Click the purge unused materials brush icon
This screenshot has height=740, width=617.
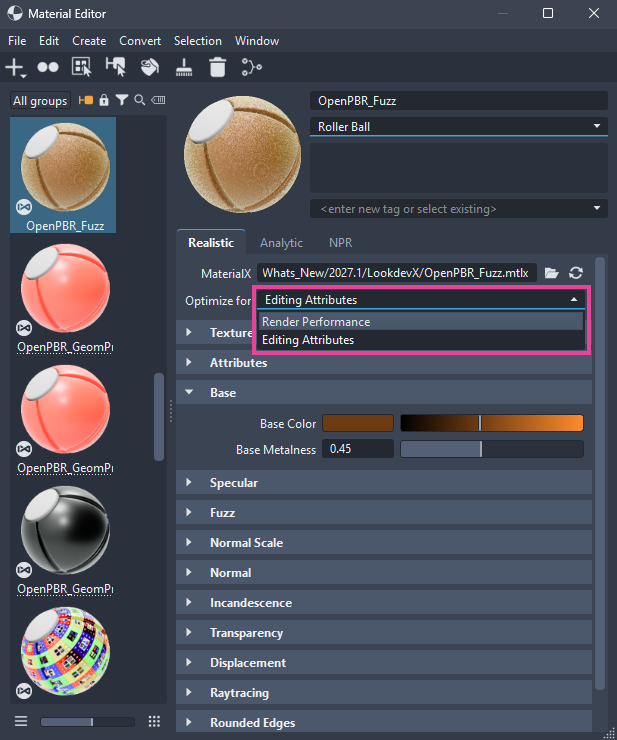tap(184, 67)
